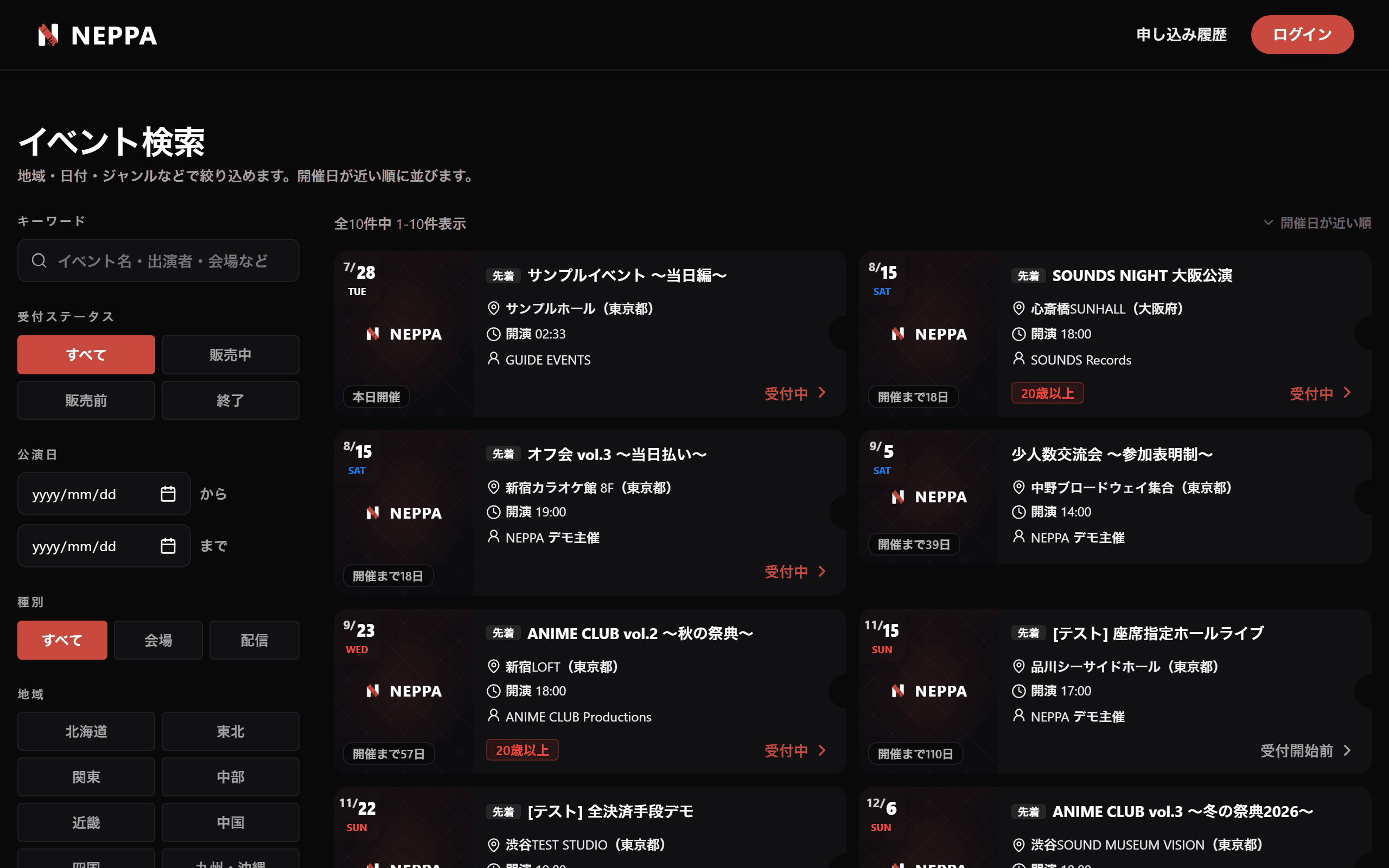The image size is (1389, 868).
Task: Click location pin icon for 新宿カラオケ館 8F
Action: click(x=493, y=487)
